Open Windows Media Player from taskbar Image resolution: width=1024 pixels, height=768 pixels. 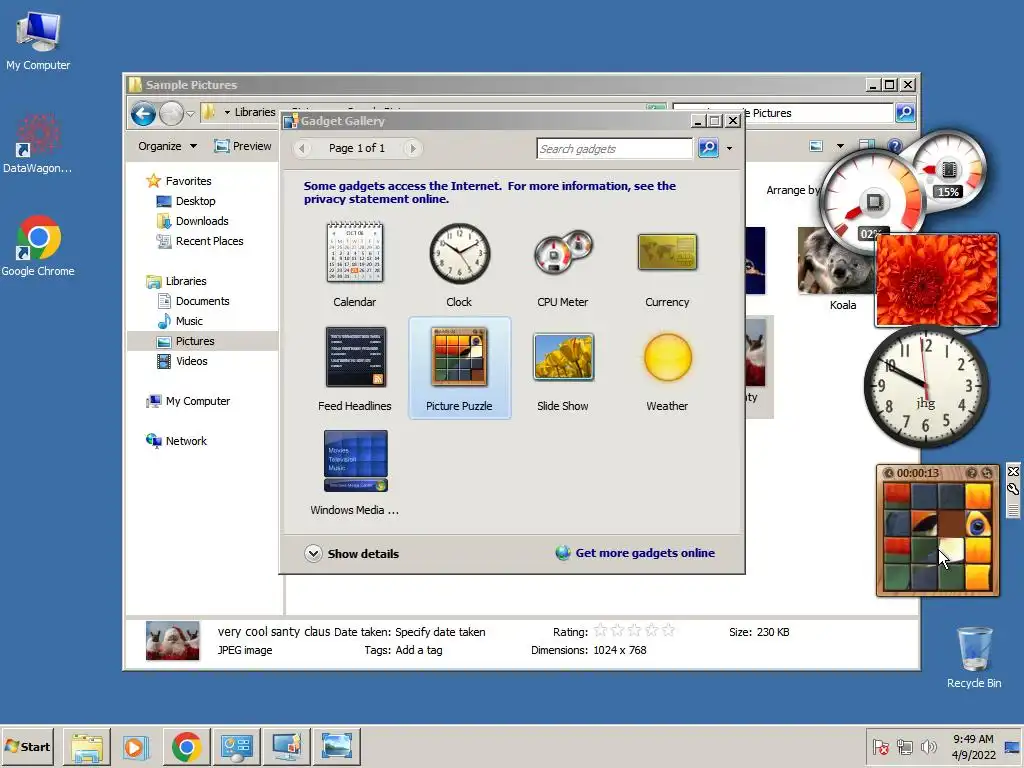click(x=136, y=746)
